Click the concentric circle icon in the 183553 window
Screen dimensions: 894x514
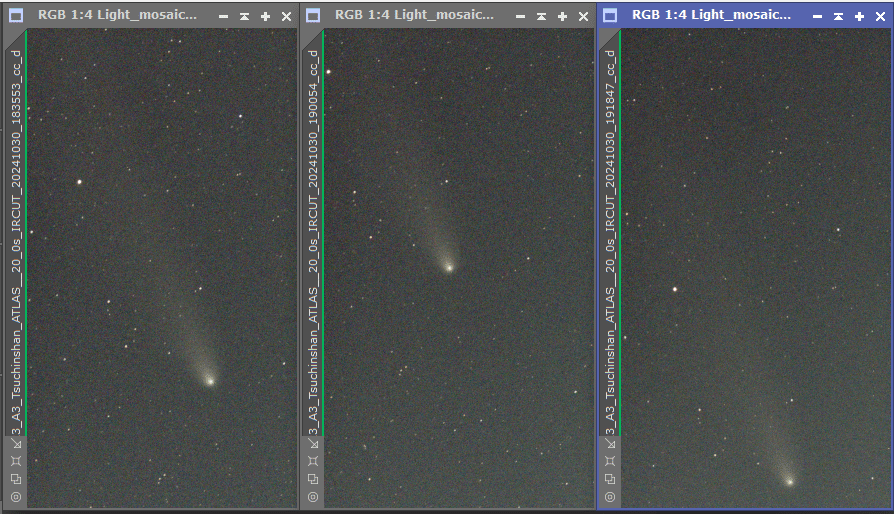pyautogui.click(x=16, y=497)
